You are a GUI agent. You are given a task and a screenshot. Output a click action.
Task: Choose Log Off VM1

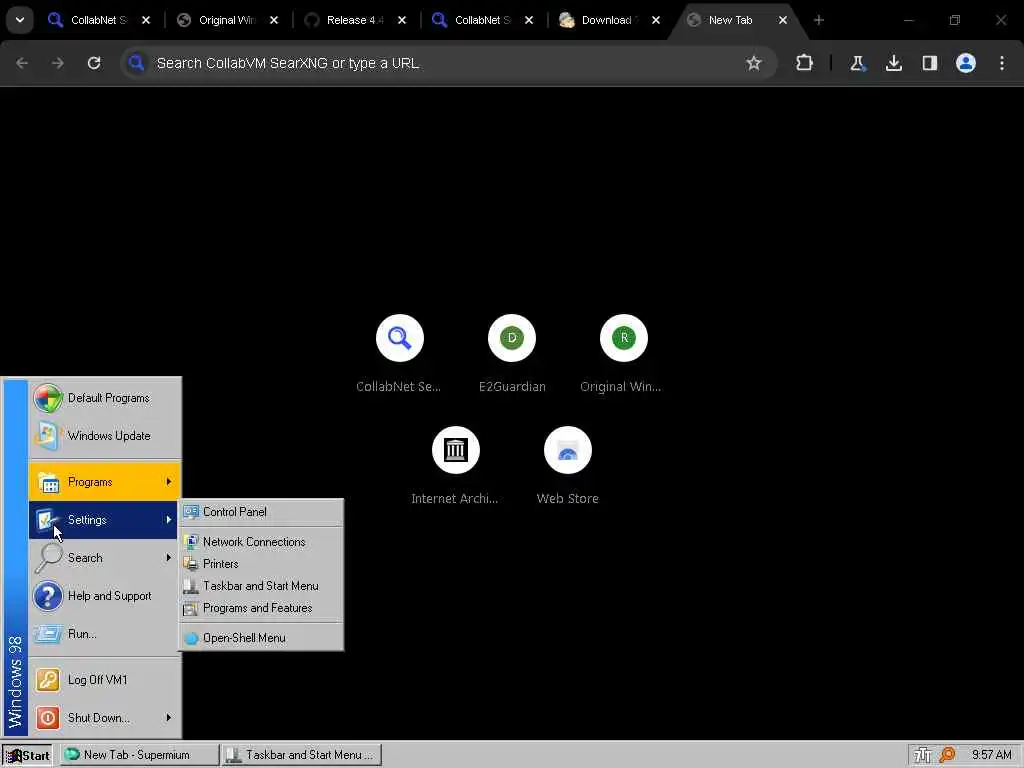(x=104, y=680)
